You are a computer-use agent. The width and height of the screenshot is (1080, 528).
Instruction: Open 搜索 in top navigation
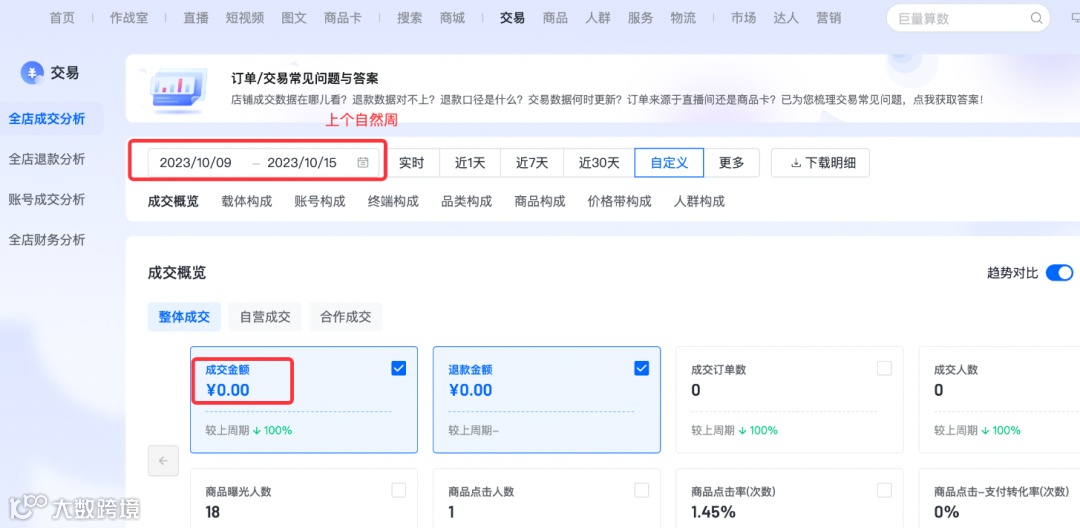[x=409, y=19]
